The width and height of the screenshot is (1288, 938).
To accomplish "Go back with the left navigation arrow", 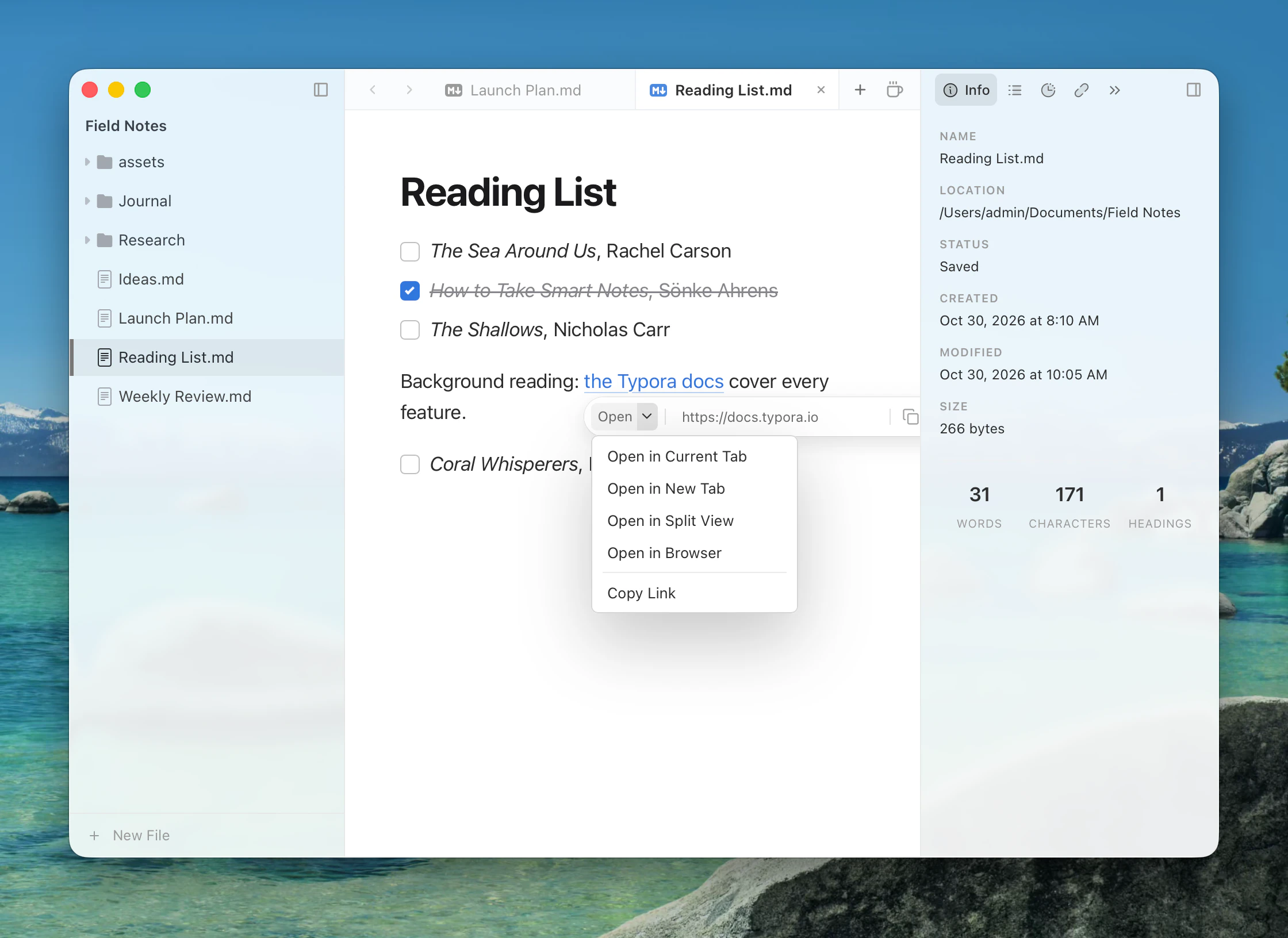I will pyautogui.click(x=373, y=90).
